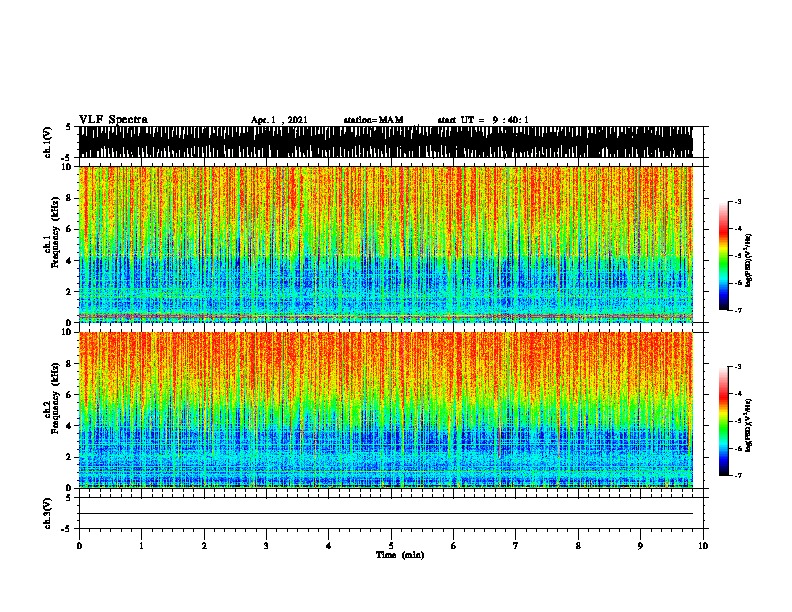Click the ch.2 "Frequency (kHz)" axis label
This screenshot has width=792, height=612.
coord(55,398)
